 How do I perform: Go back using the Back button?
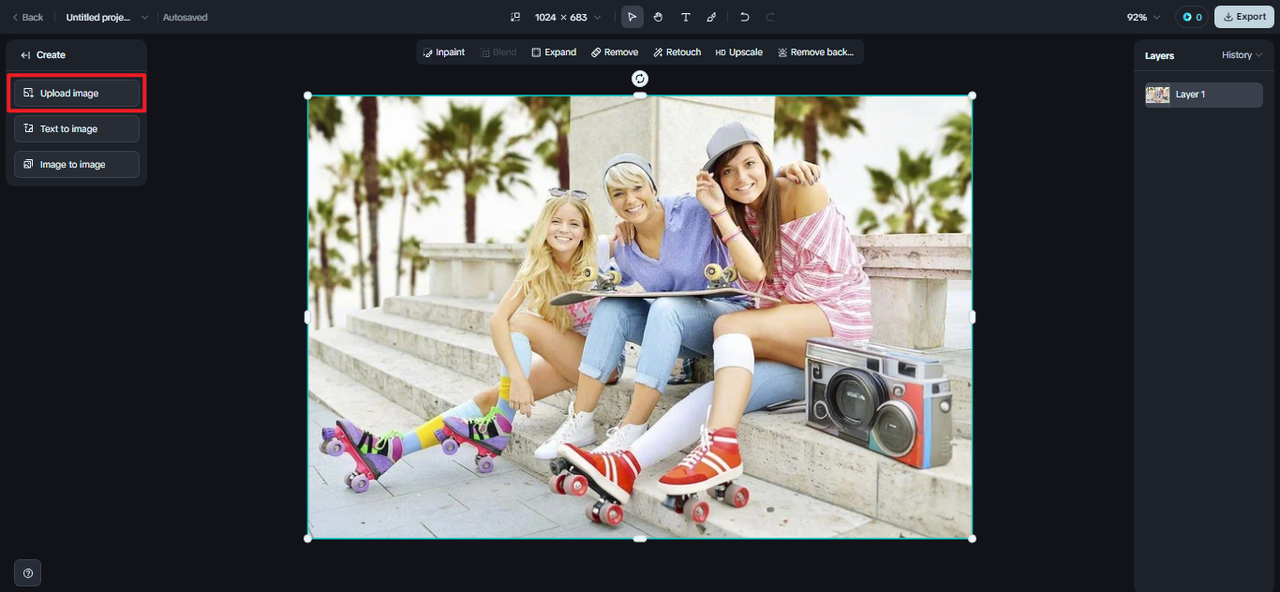[27, 17]
